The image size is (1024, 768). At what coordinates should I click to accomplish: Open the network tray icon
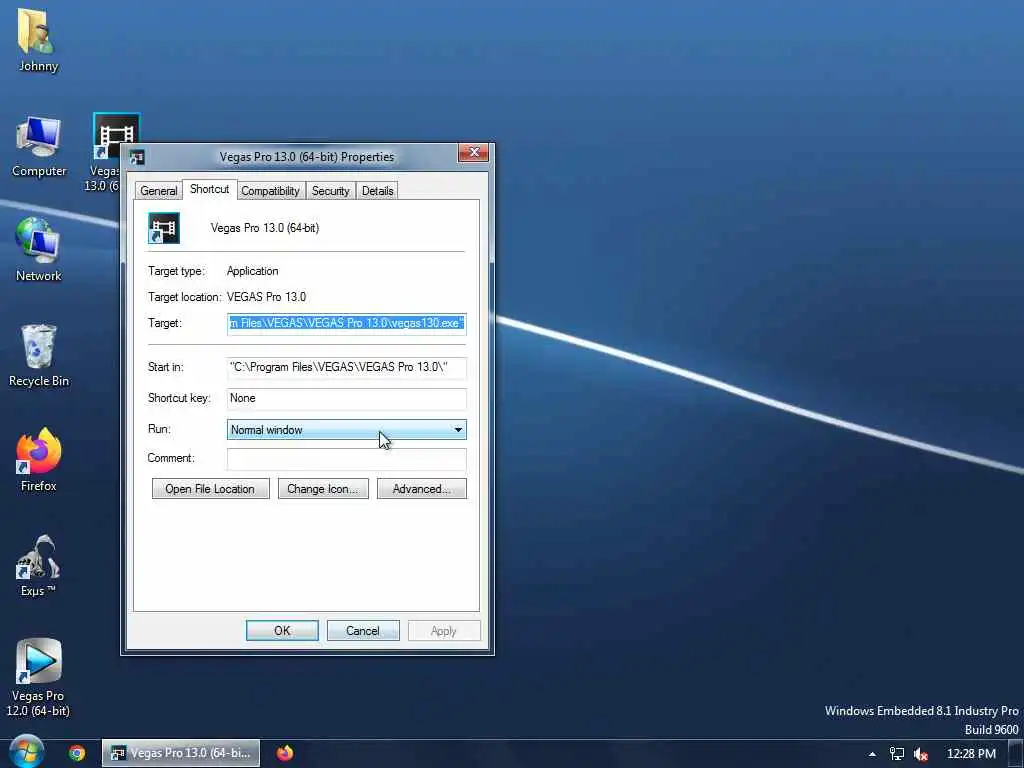897,754
